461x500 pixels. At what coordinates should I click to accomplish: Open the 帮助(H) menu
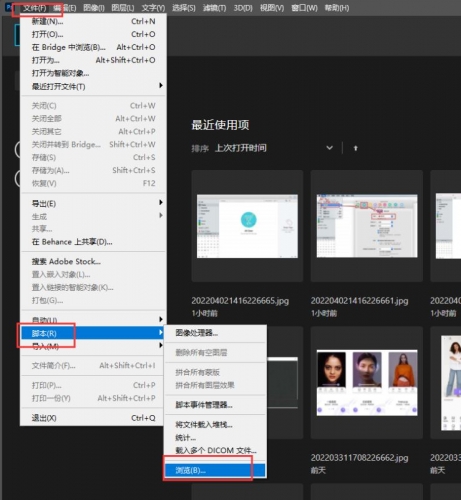tap(337, 8)
